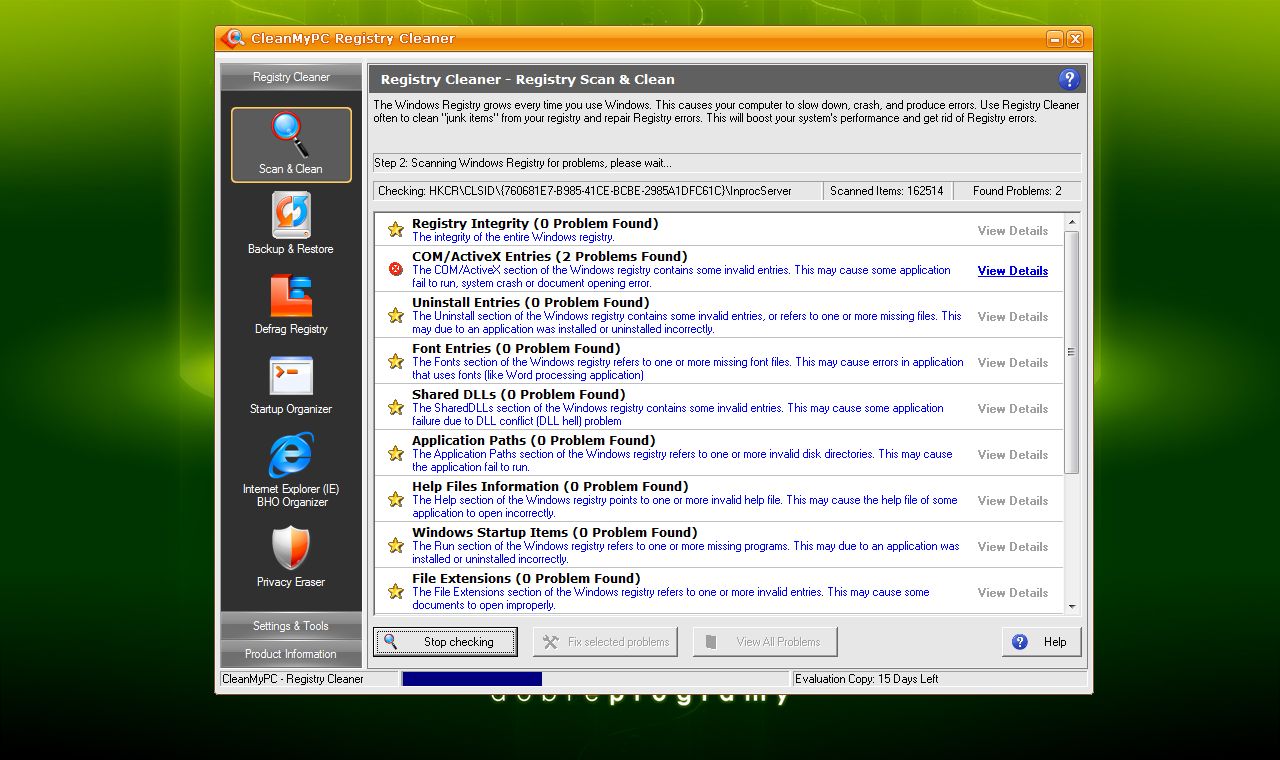Image resolution: width=1280 pixels, height=760 pixels.
Task: Click the star icon beside File Extensions
Action: click(x=396, y=591)
